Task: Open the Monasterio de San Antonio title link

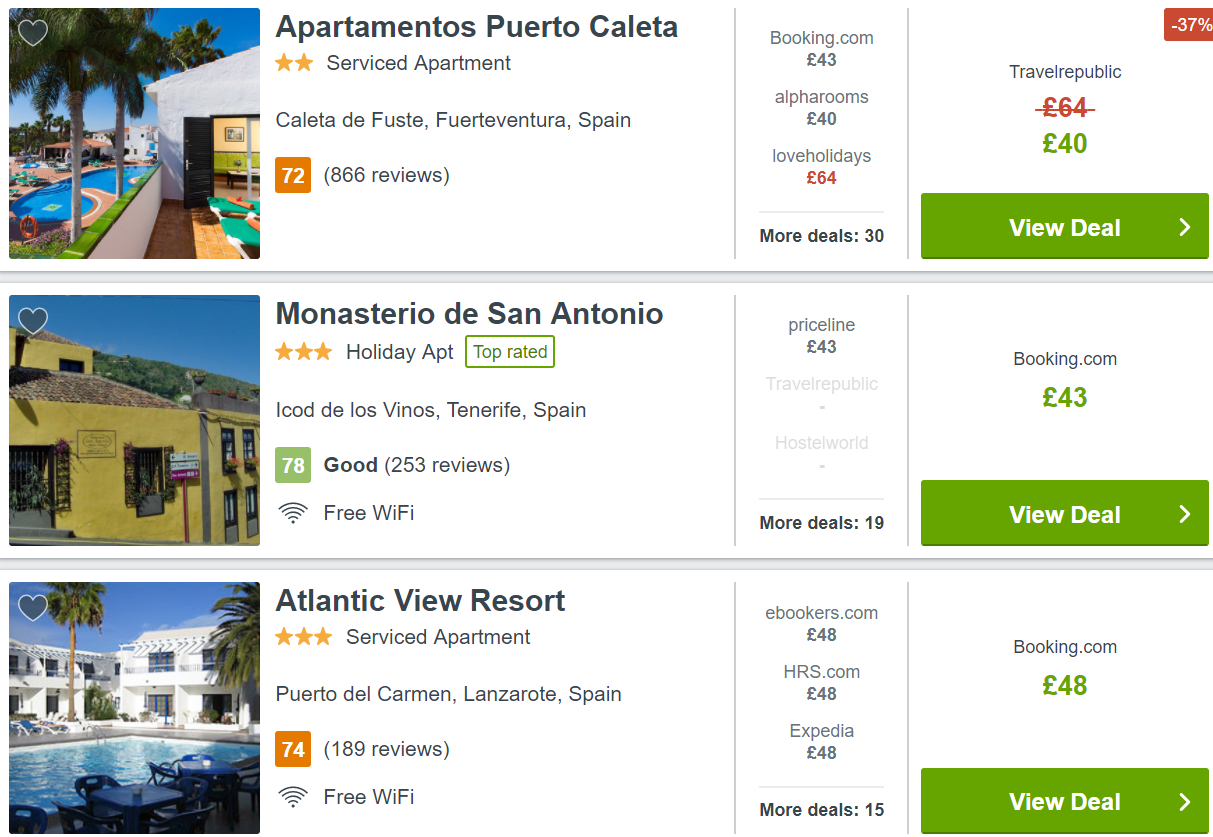Action: coord(469,313)
